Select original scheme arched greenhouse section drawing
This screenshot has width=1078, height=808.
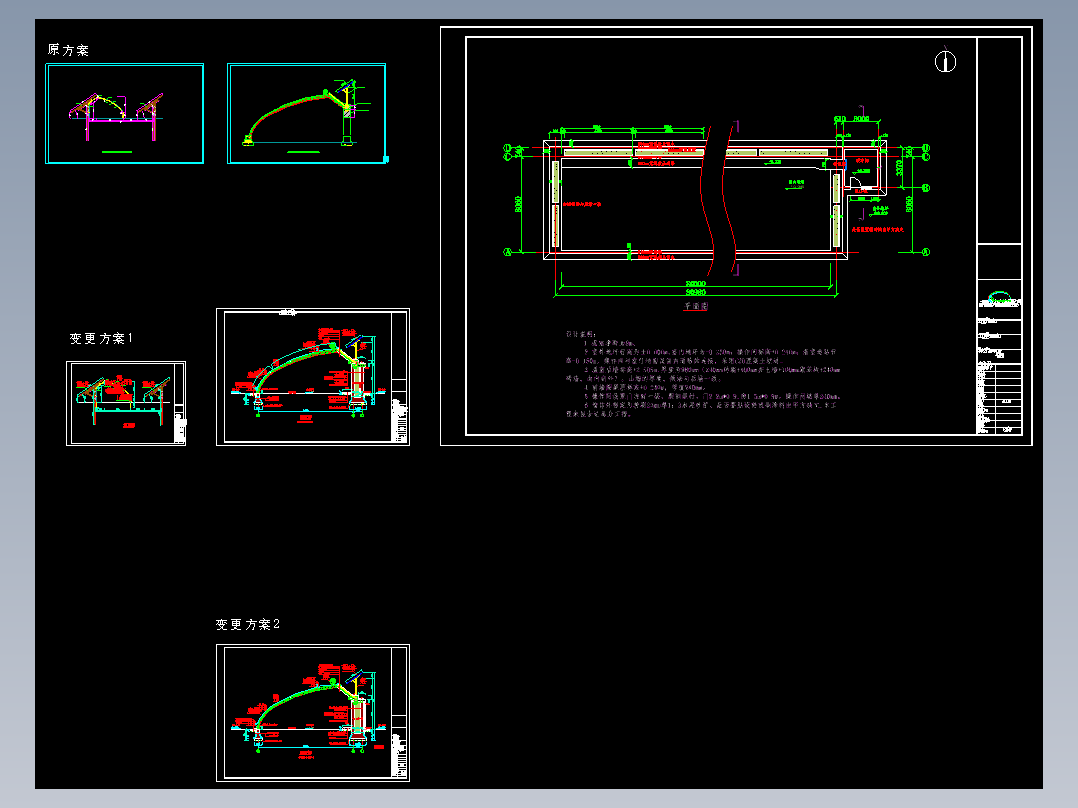tap(307, 113)
